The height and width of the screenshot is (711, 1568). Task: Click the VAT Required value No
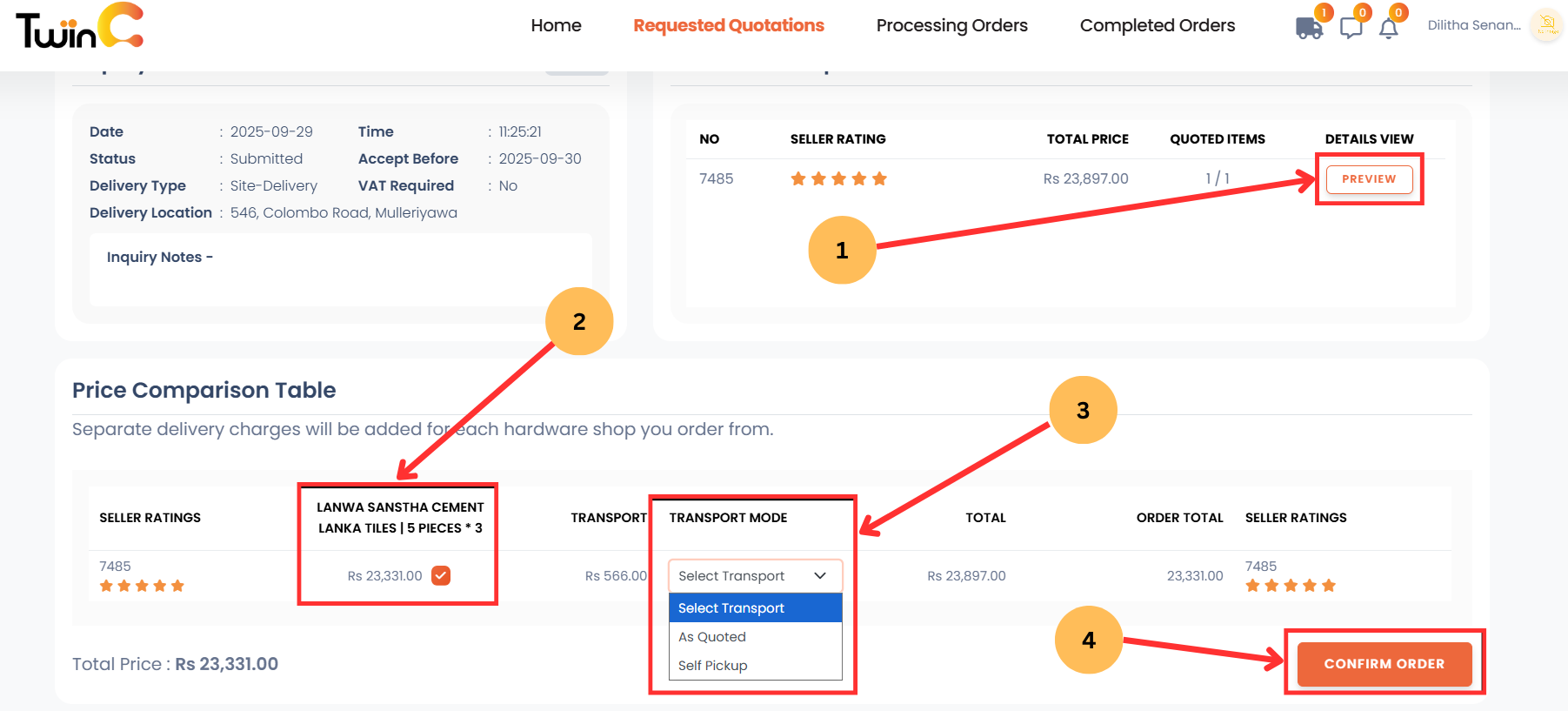click(508, 185)
